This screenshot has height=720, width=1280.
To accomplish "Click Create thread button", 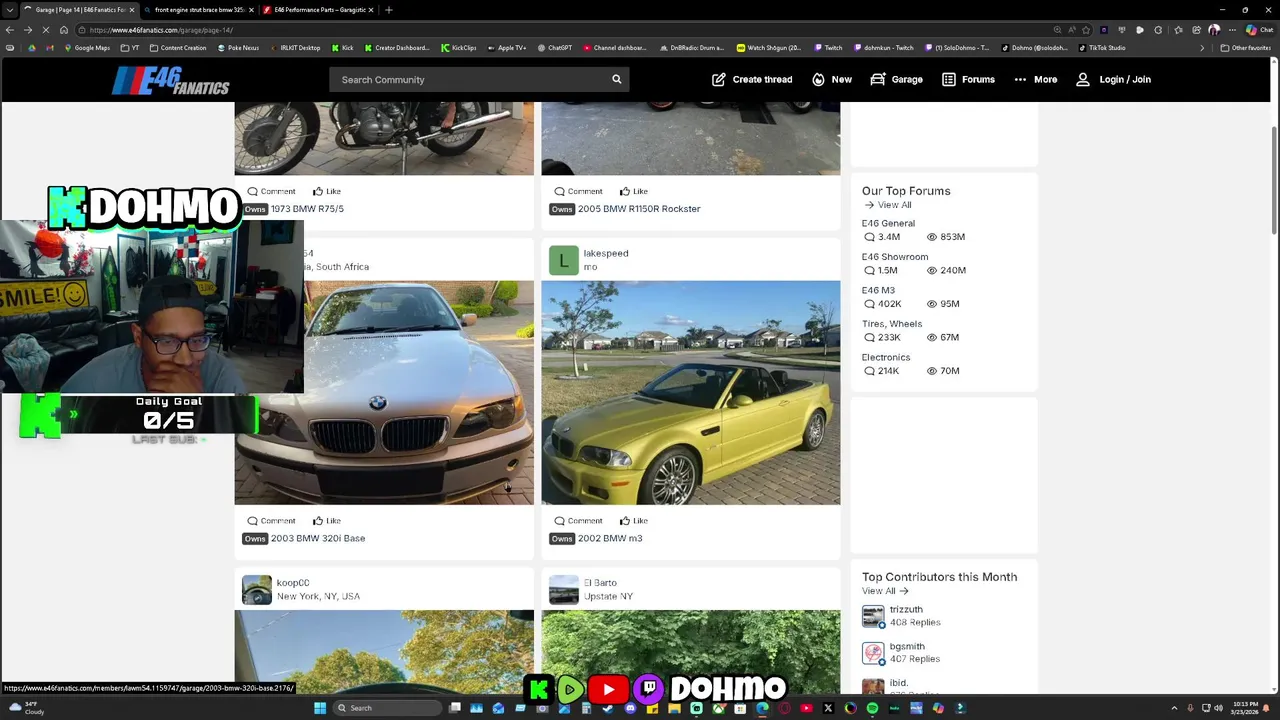I will tap(752, 79).
